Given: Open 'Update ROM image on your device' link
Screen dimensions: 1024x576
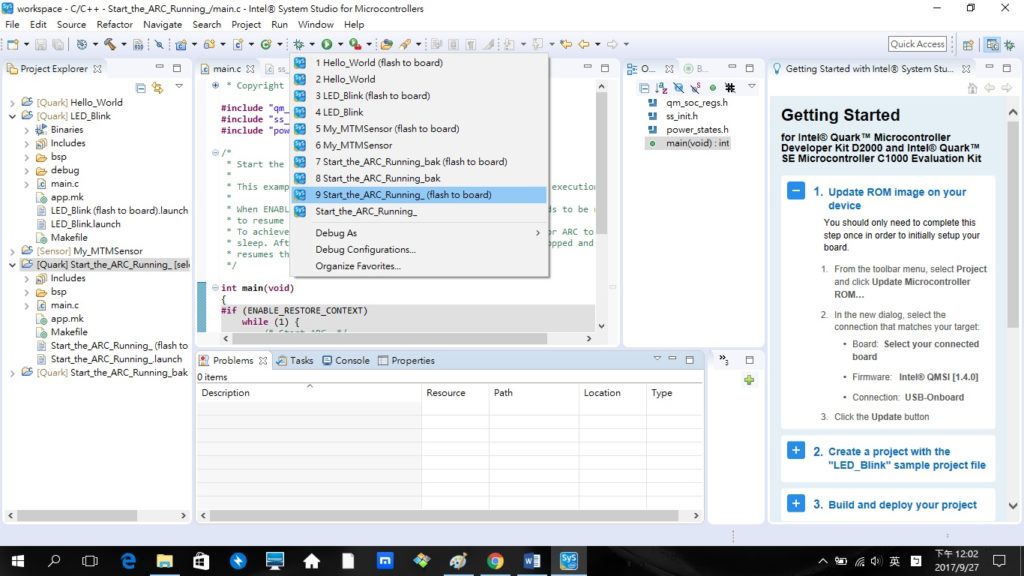Looking at the screenshot, I should [897, 199].
